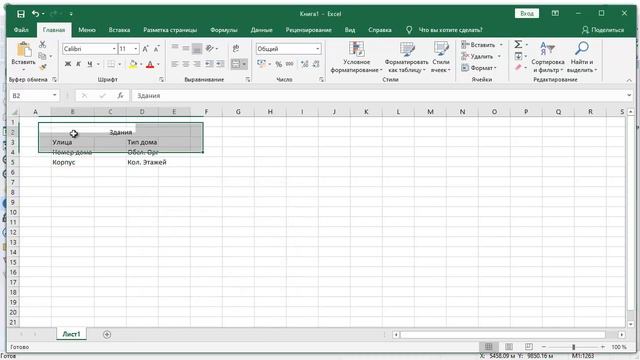Open Найти и выделить
Viewport: 640px width, 360px height.
click(582, 57)
